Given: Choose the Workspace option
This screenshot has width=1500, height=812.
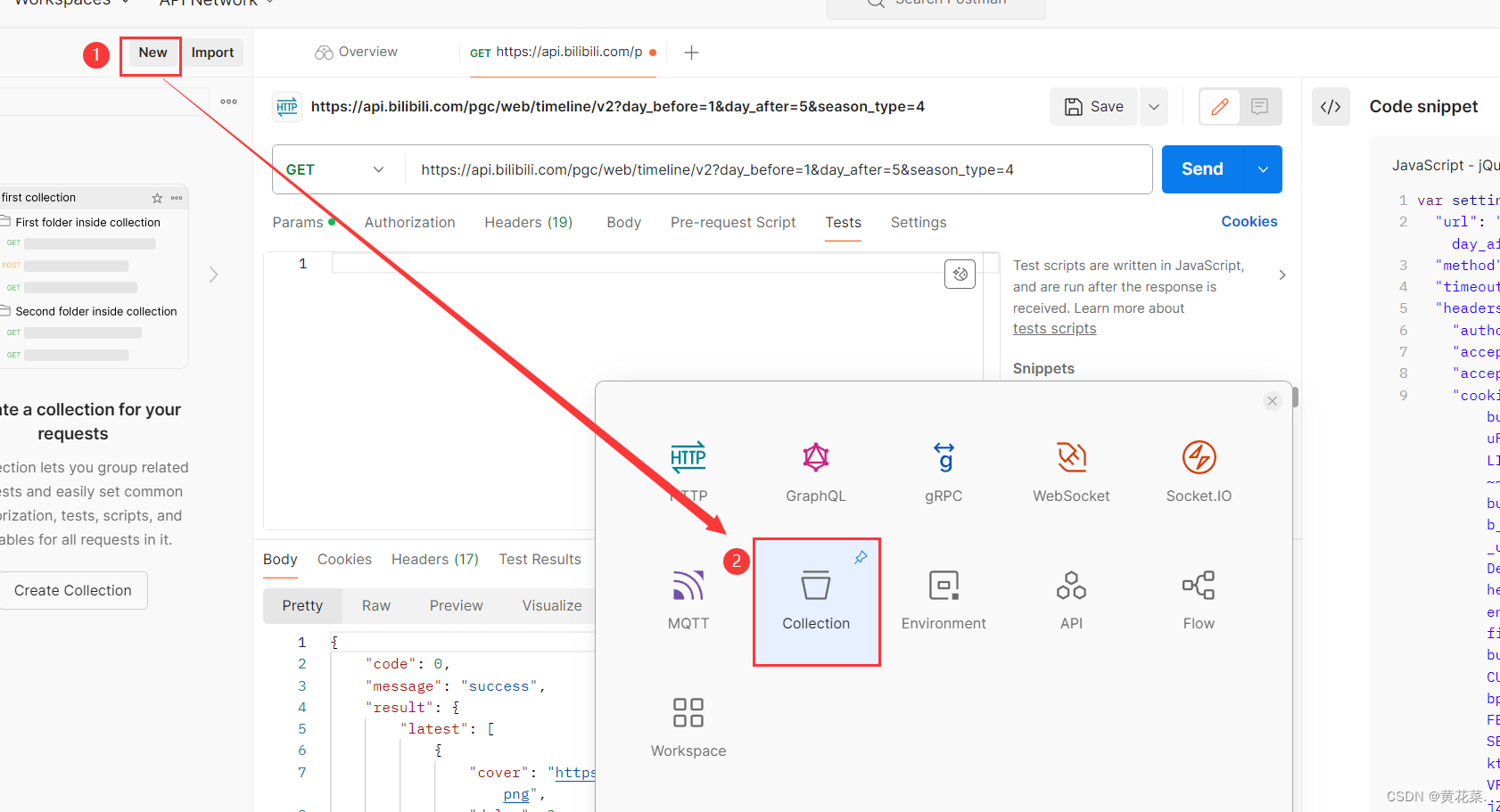Looking at the screenshot, I should pos(688,727).
